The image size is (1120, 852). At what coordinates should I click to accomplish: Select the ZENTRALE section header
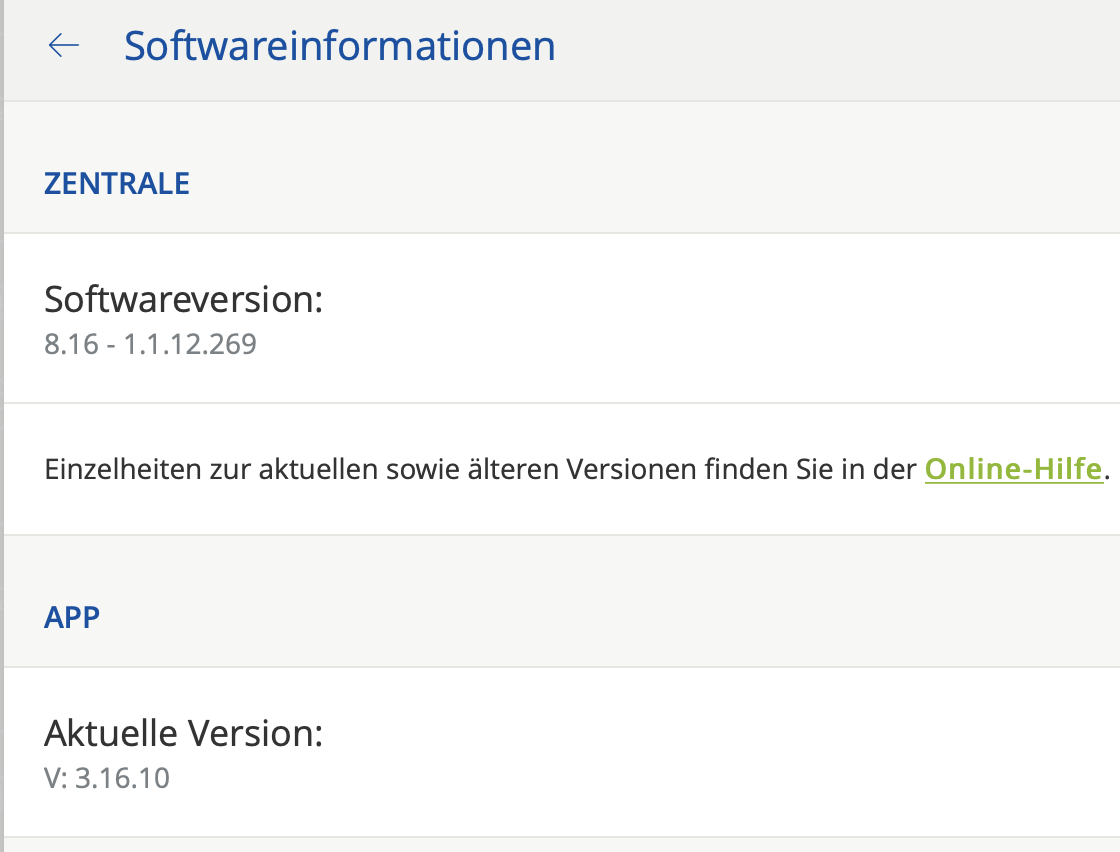[117, 184]
